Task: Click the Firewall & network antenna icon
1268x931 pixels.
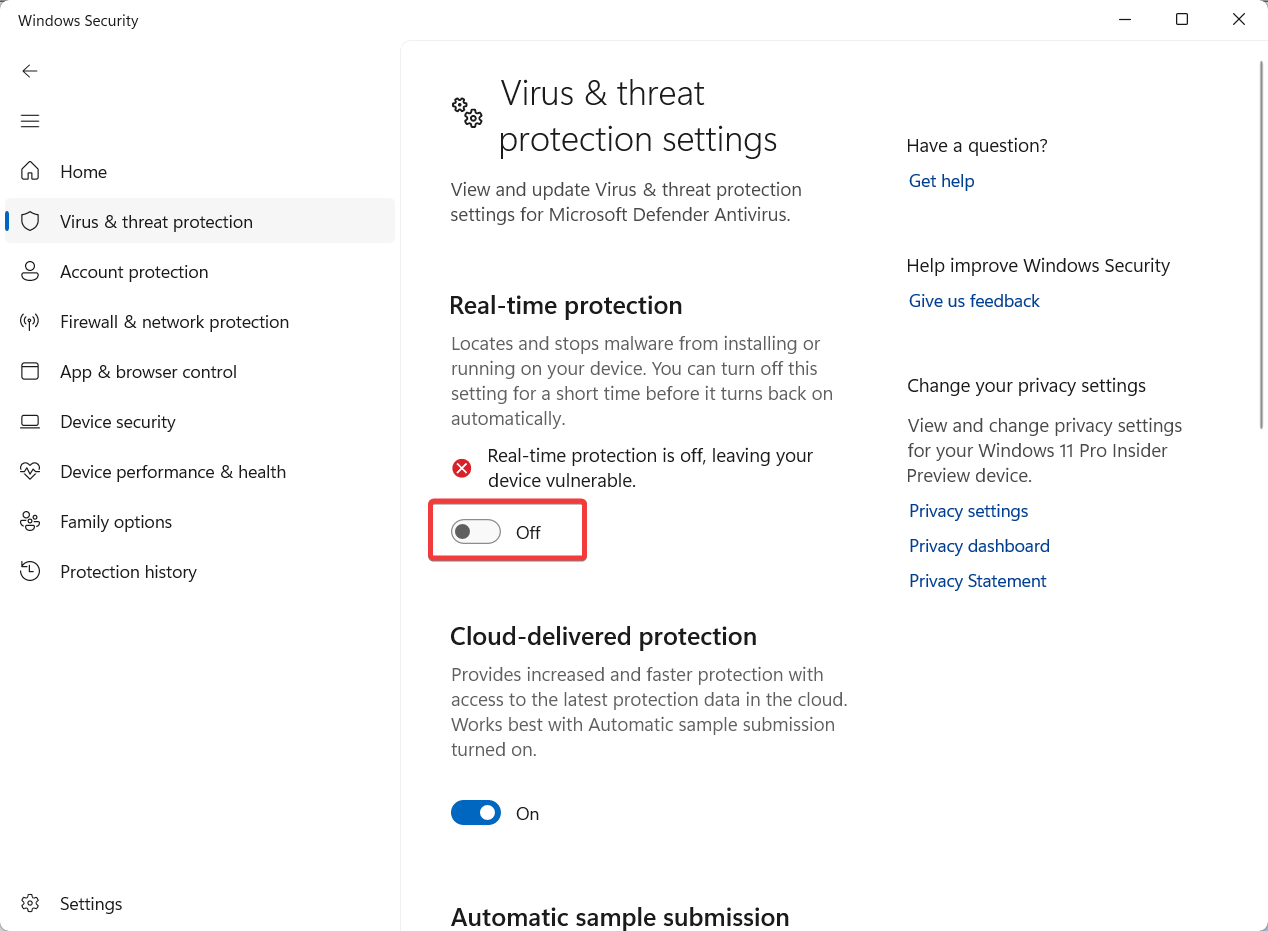Action: click(x=30, y=322)
